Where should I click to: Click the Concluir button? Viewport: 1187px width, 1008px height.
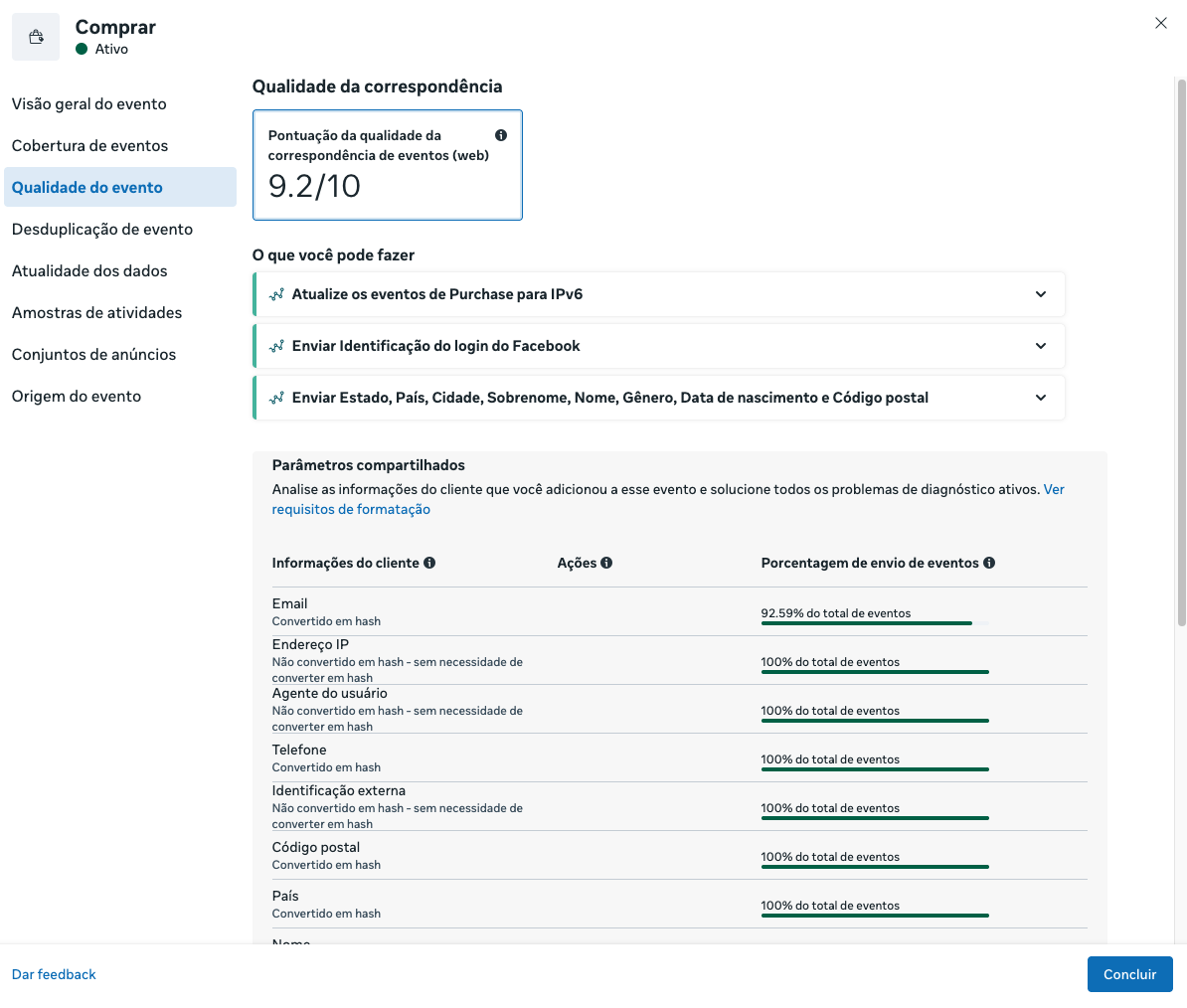point(1129,975)
